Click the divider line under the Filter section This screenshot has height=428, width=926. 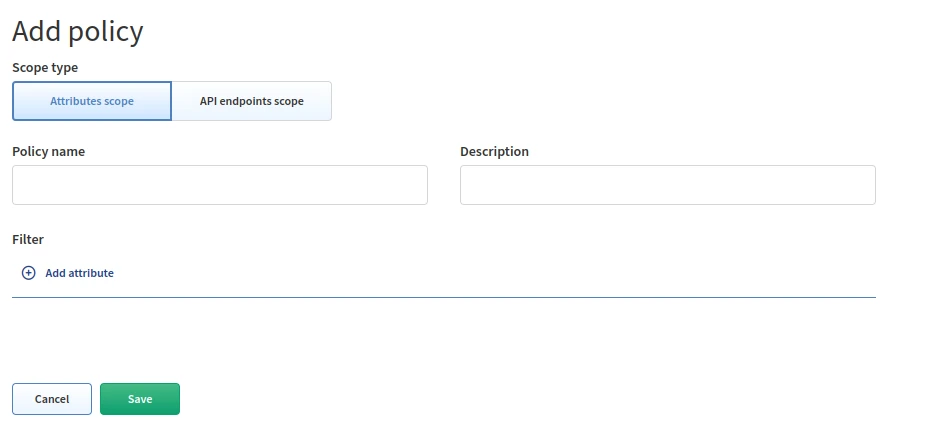(444, 297)
